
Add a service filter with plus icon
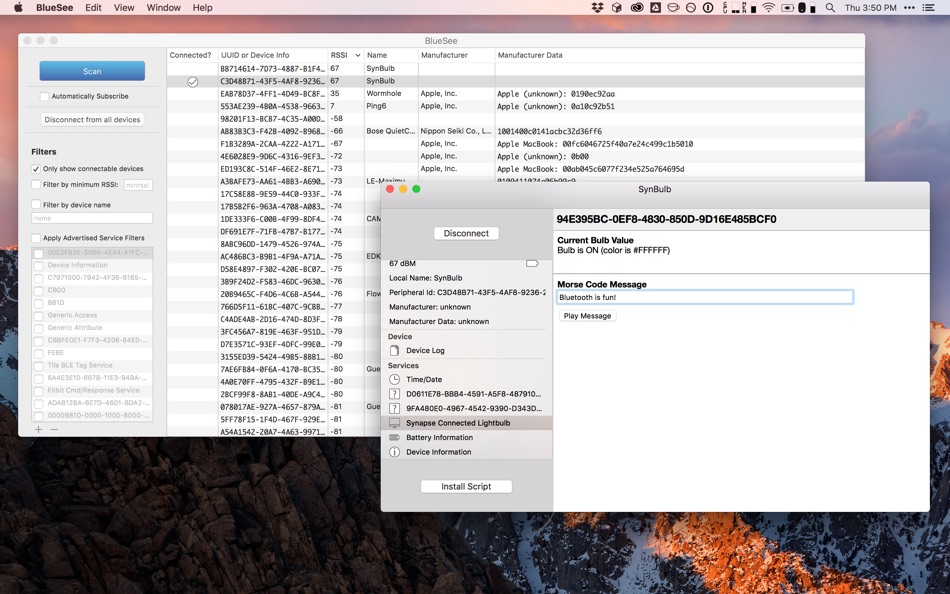click(x=39, y=429)
